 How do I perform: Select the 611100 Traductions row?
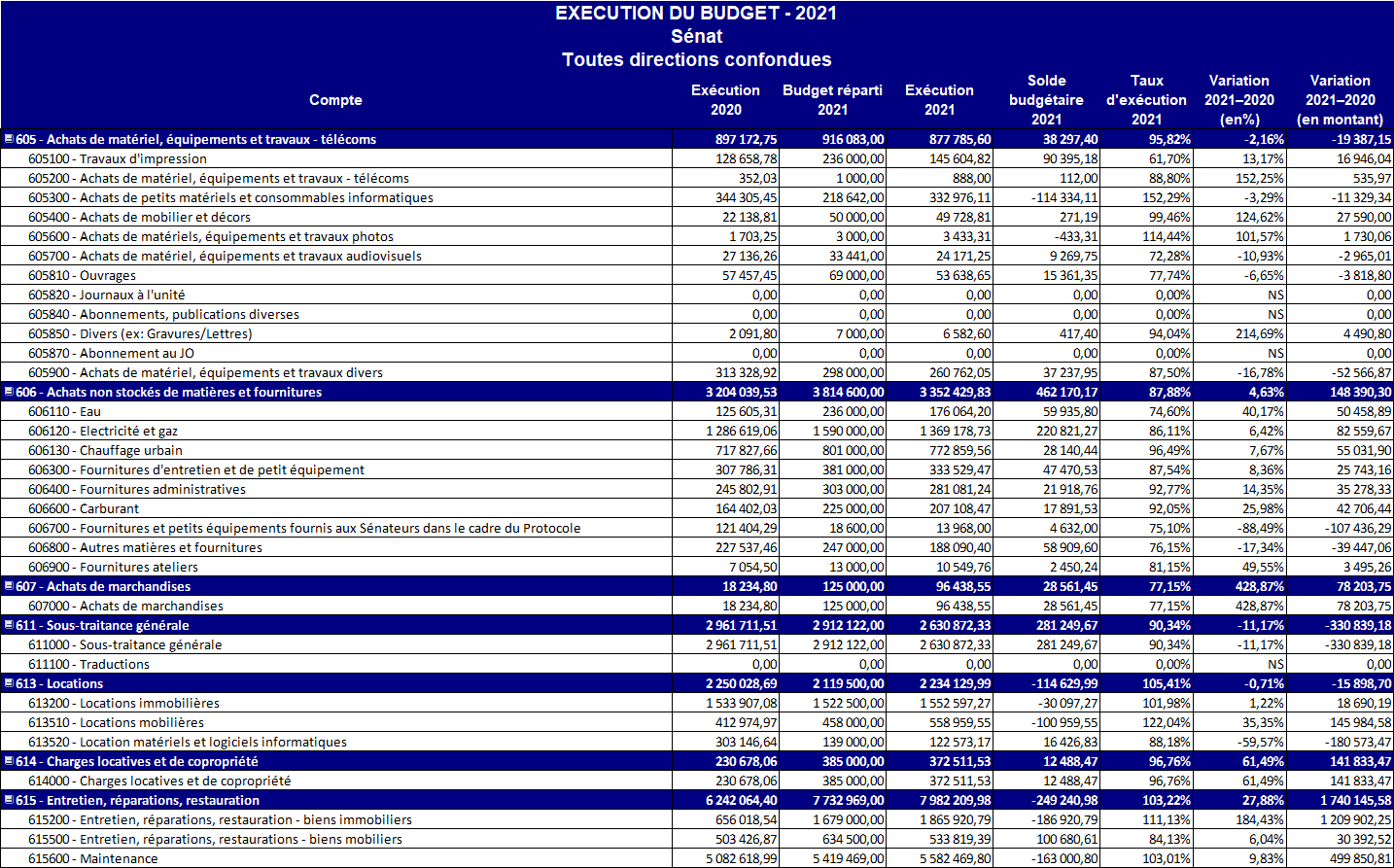click(x=89, y=664)
